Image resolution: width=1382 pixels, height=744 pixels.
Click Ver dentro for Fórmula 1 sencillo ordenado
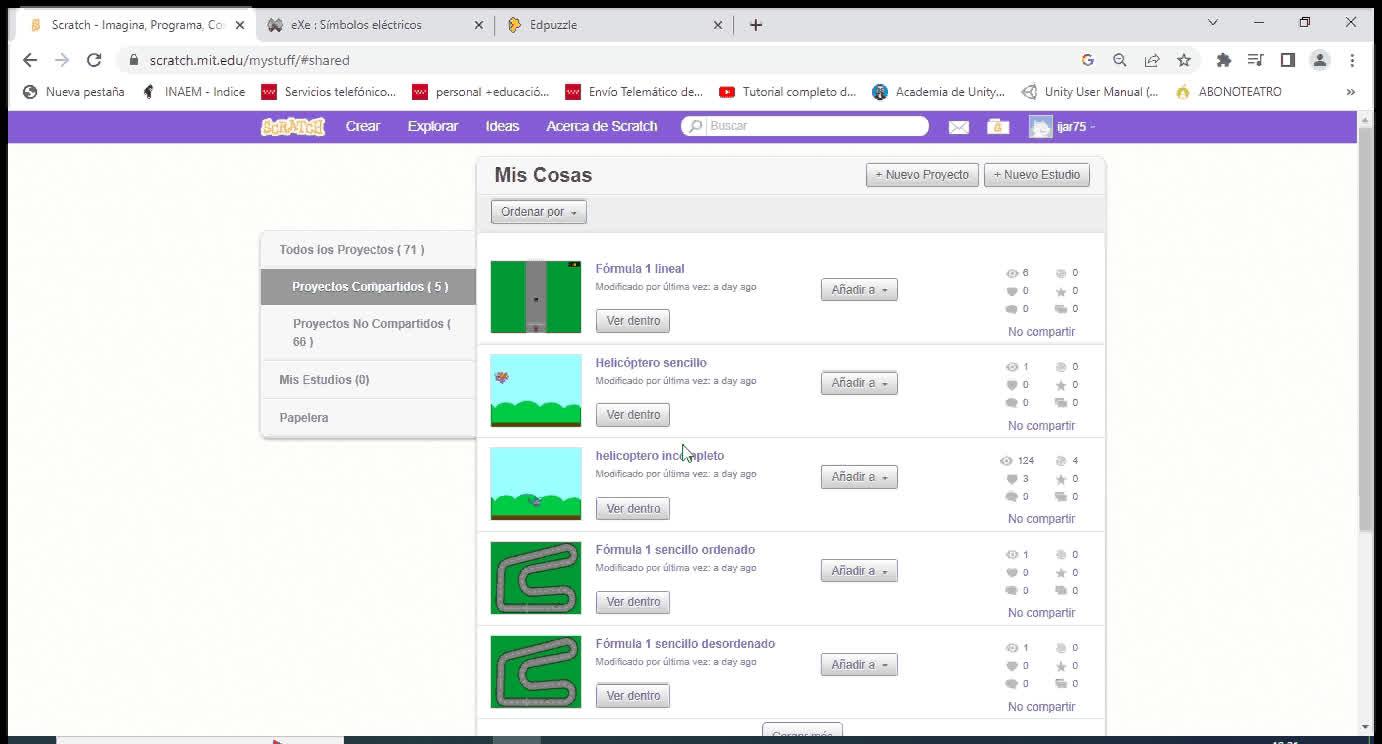633,602
